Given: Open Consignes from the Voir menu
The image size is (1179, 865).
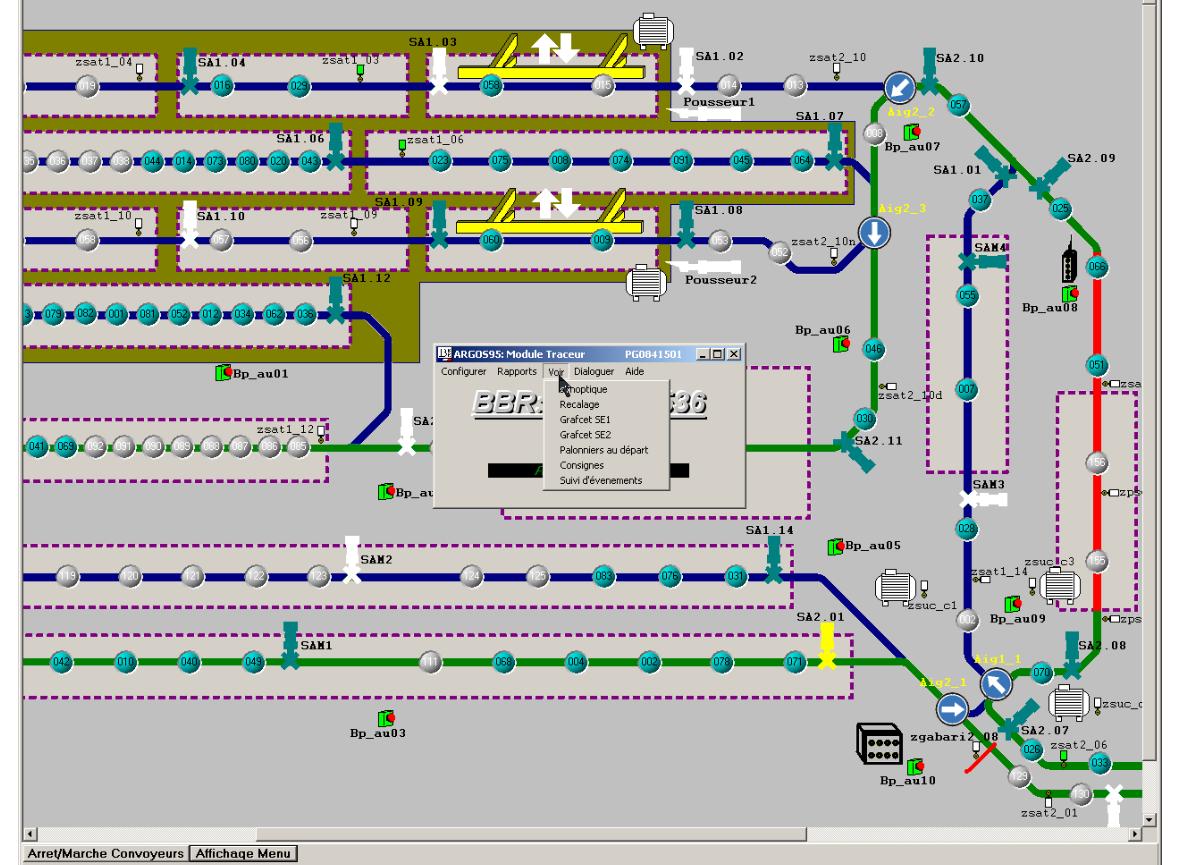Looking at the screenshot, I should [x=606, y=465].
